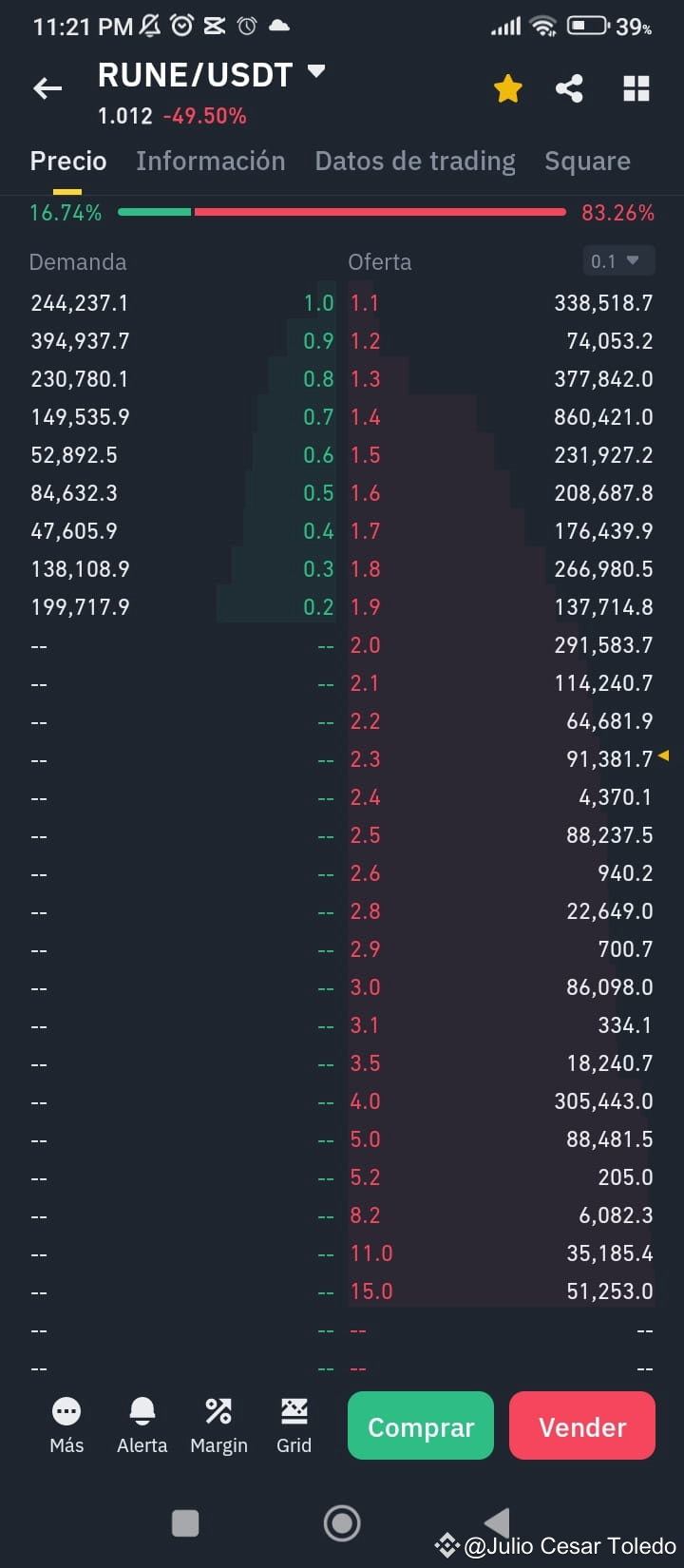Tap the back arrow icon
The width and height of the screenshot is (684, 1568).
pos(47,88)
